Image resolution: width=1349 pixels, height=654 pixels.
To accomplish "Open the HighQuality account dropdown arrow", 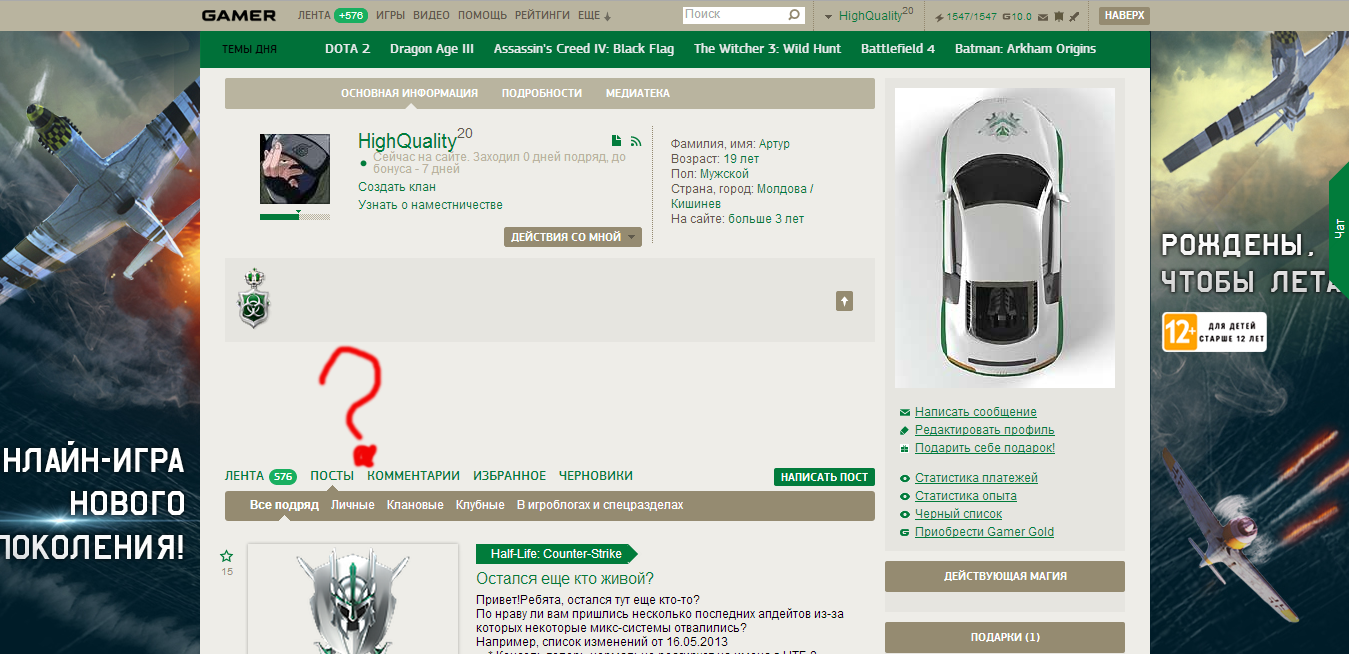I will (829, 17).
